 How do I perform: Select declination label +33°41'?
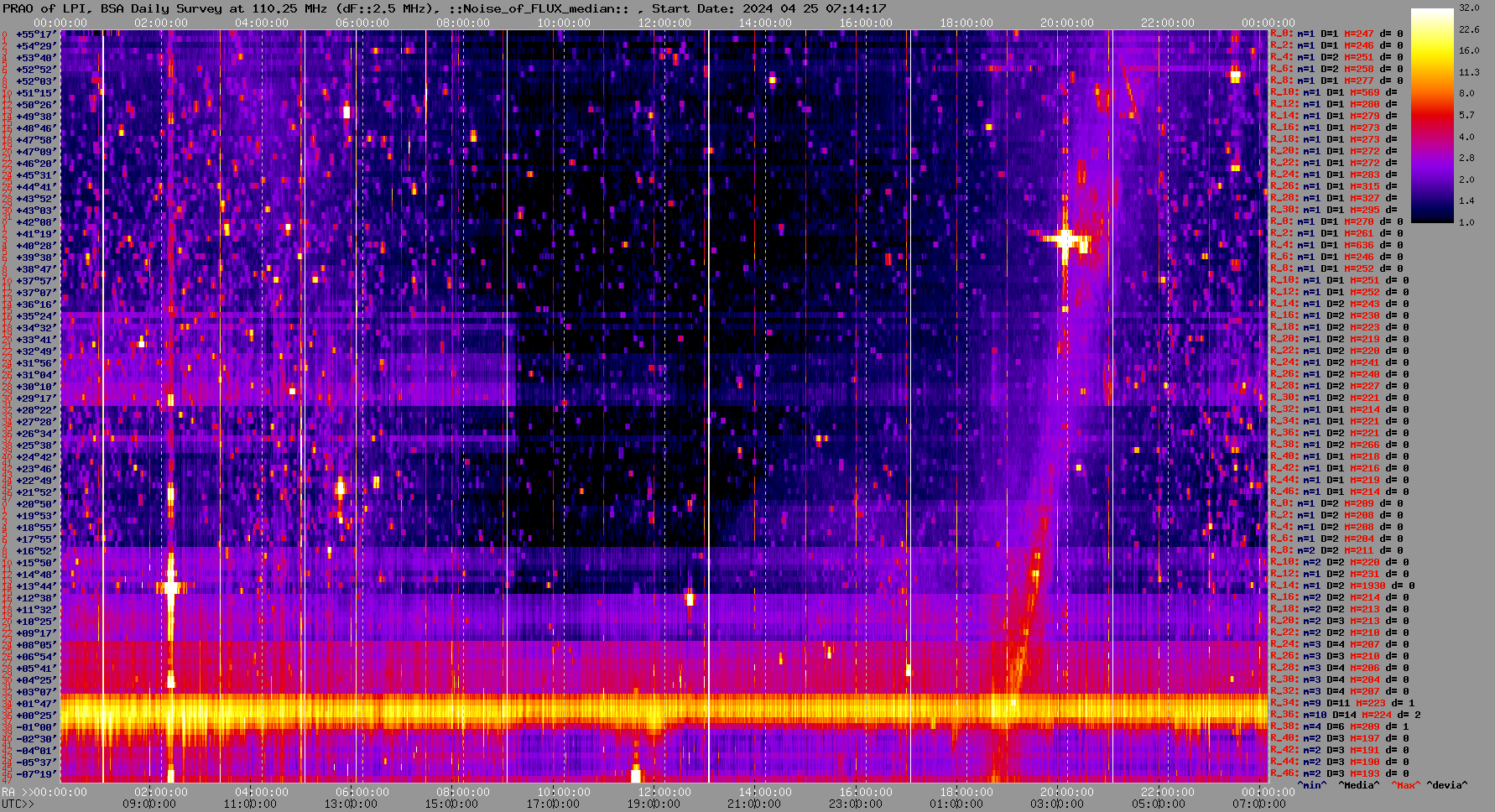36,339
